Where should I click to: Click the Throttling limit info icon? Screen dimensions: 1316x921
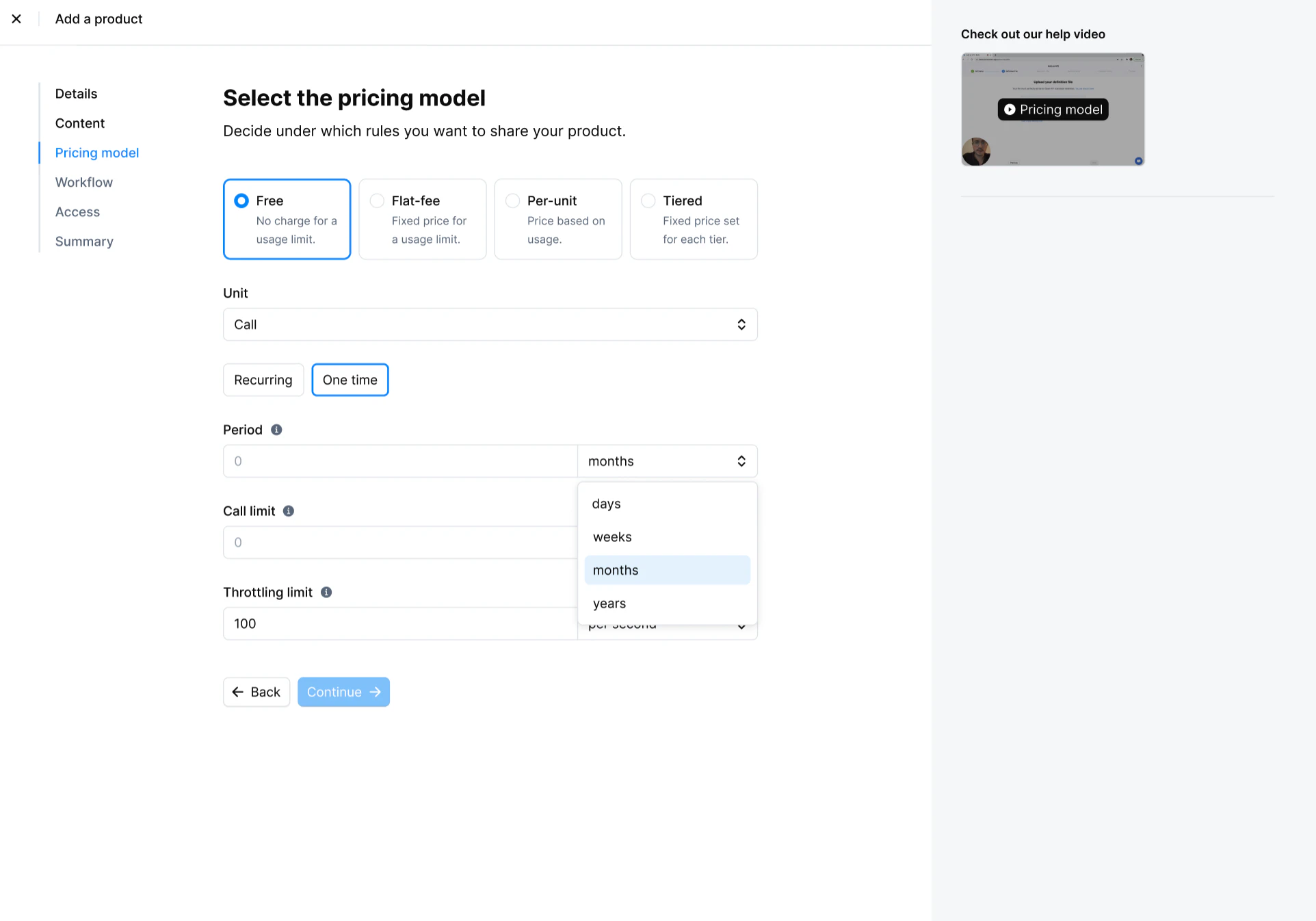point(326,593)
